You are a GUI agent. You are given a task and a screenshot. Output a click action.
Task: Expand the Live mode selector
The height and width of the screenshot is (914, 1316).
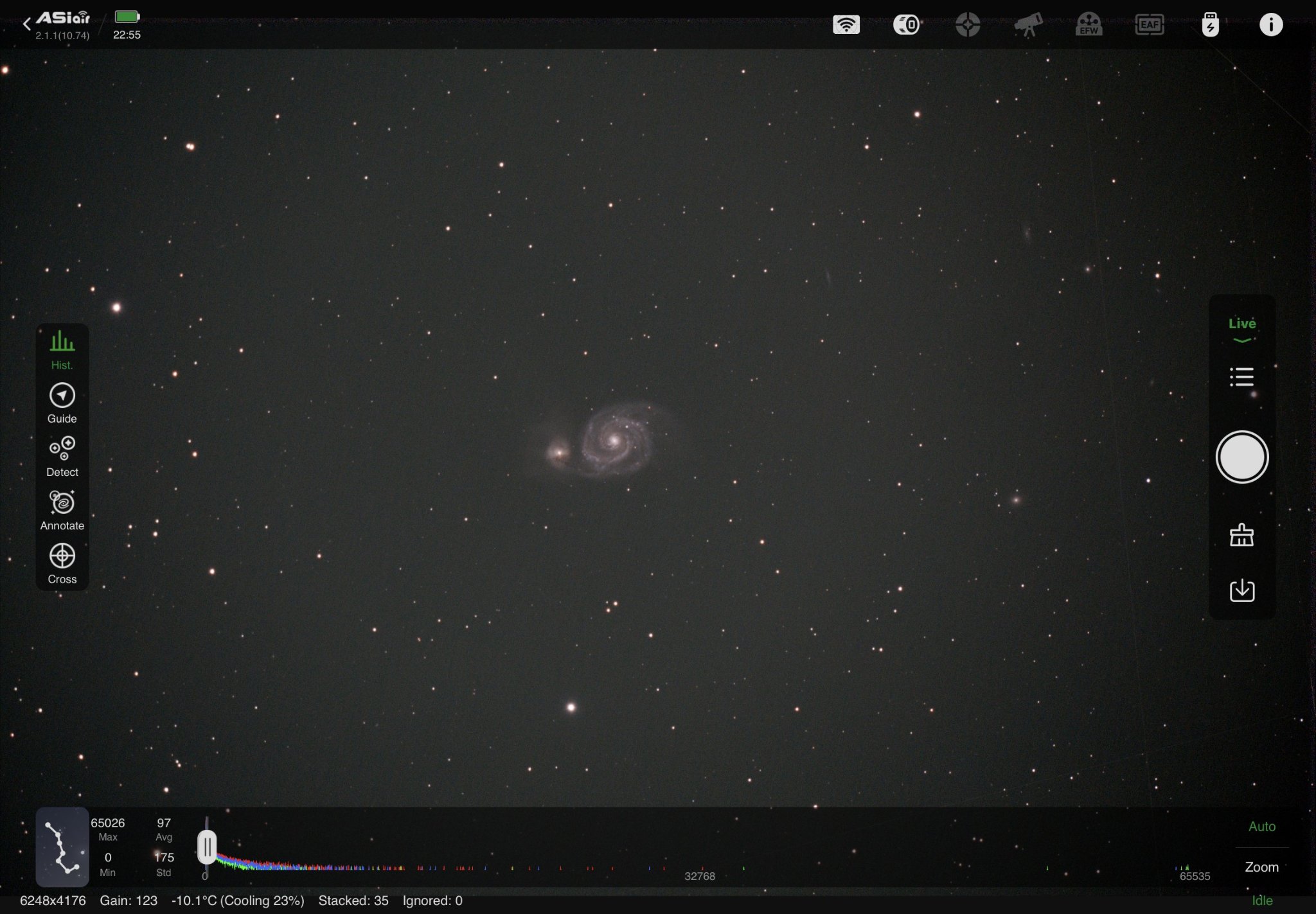click(x=1241, y=330)
